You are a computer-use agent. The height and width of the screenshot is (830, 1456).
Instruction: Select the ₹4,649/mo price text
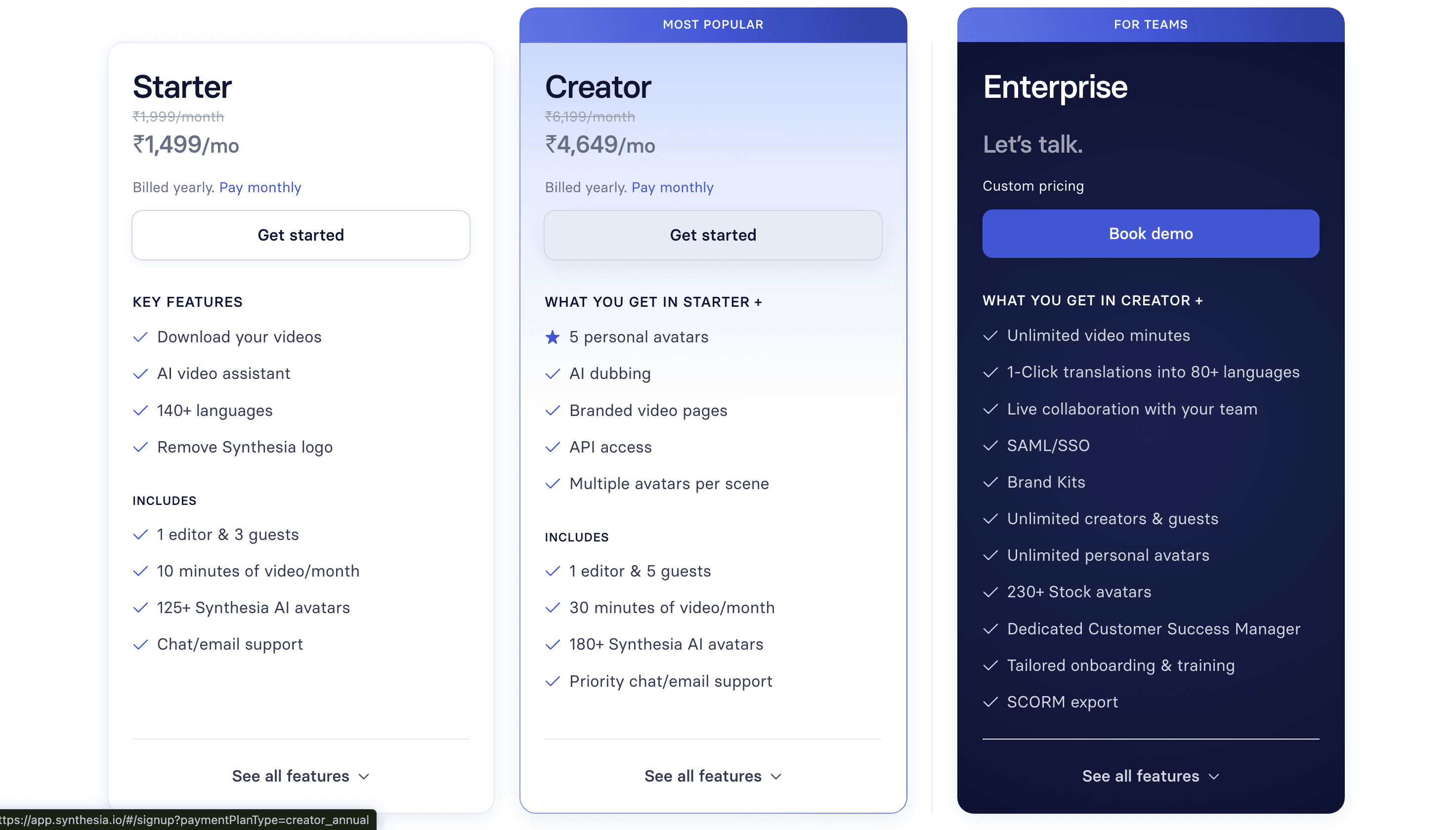pos(600,145)
